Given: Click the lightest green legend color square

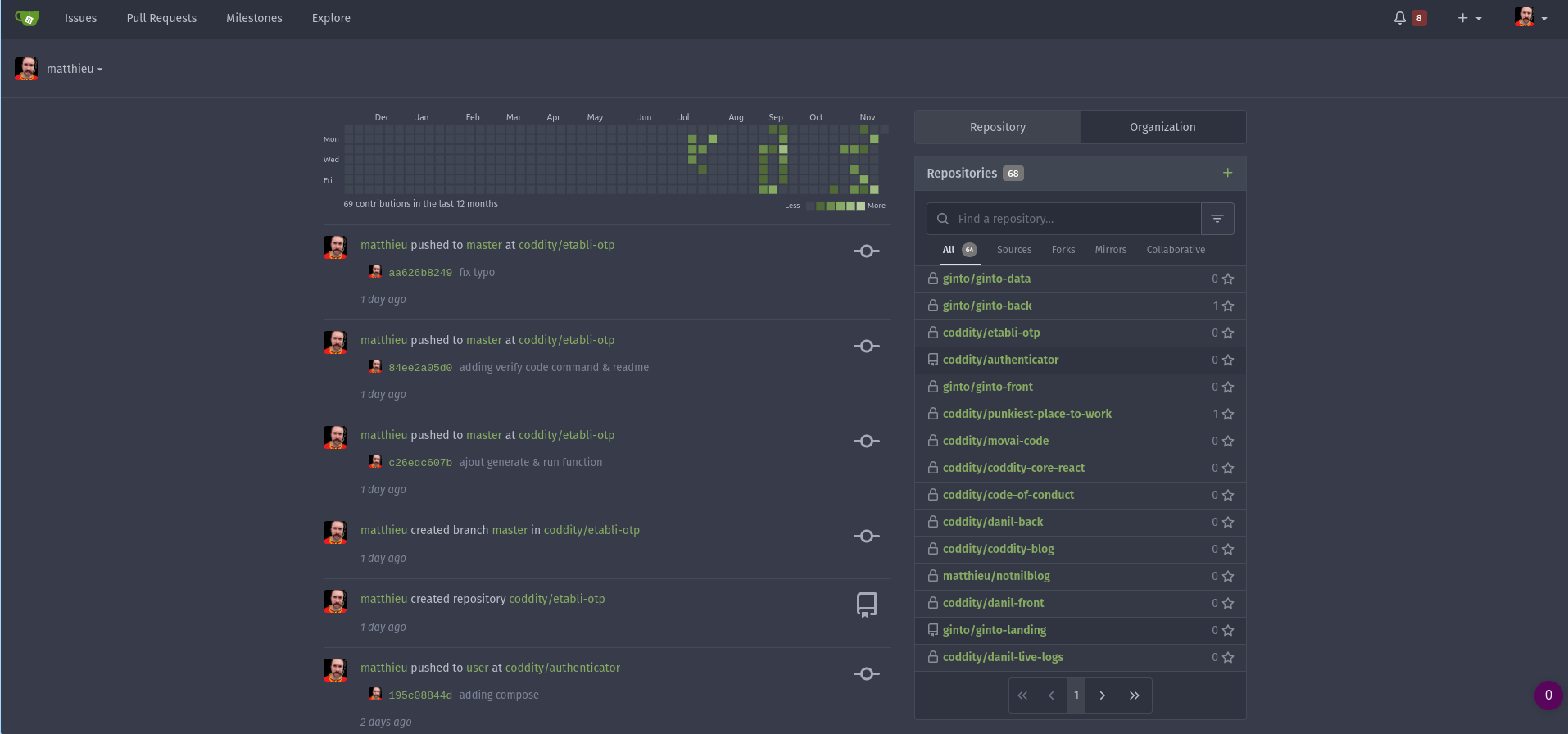Looking at the screenshot, I should pyautogui.click(x=860, y=206).
